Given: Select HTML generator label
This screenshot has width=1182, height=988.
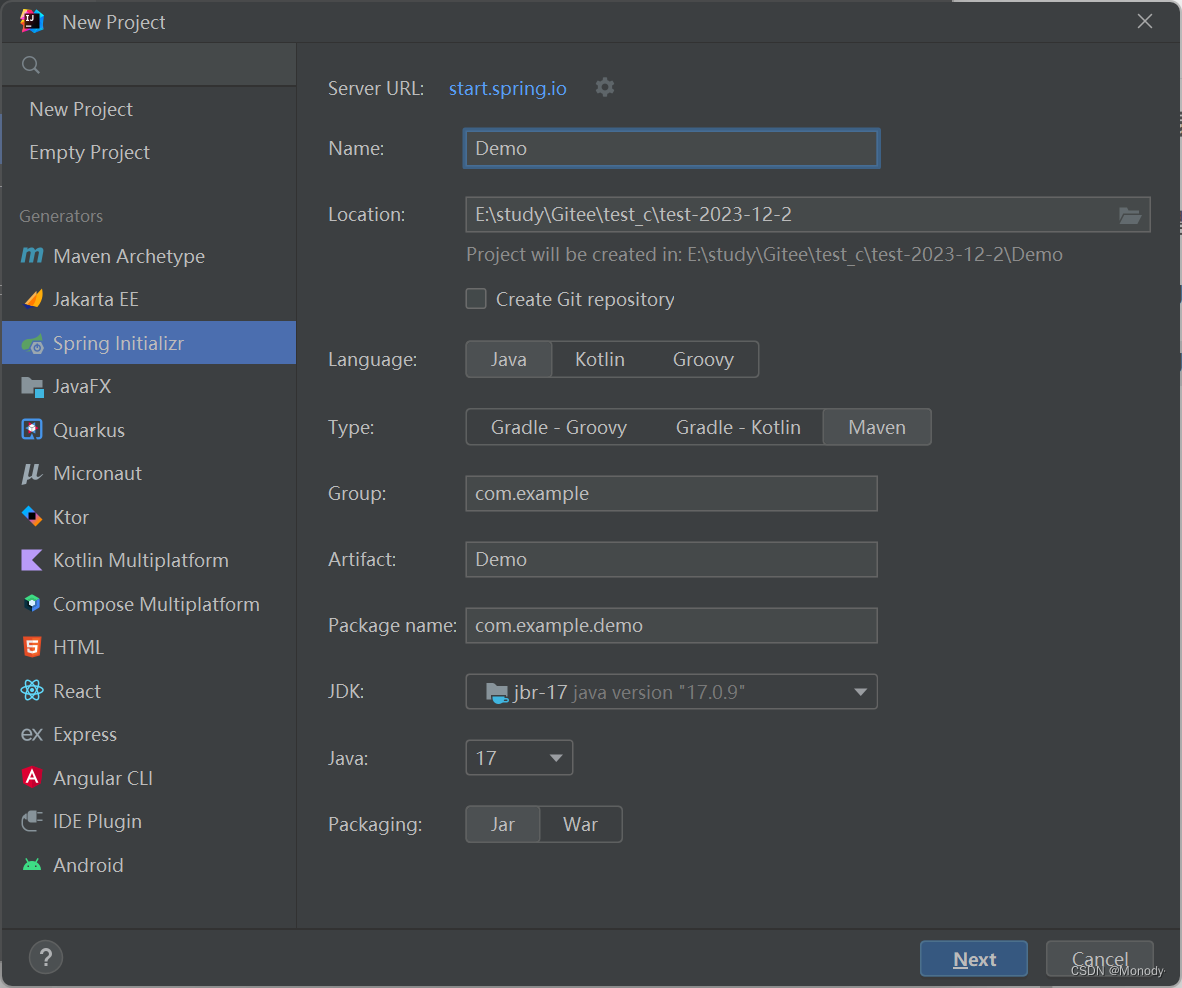Looking at the screenshot, I should pos(78,647).
